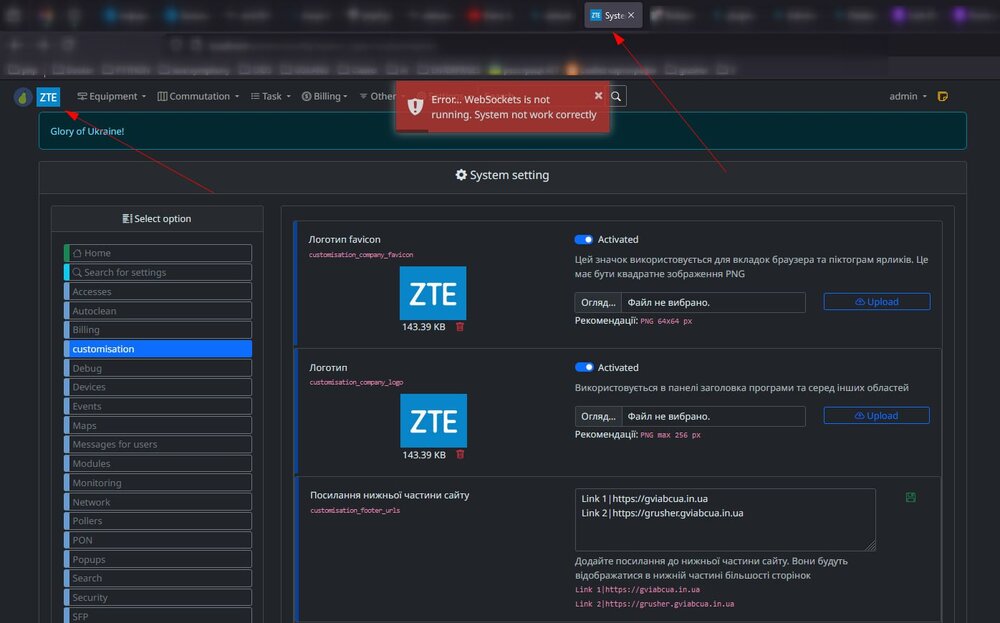The width and height of the screenshot is (1000, 623).
Task: Click the round pear icon at top left
Action: point(22,97)
